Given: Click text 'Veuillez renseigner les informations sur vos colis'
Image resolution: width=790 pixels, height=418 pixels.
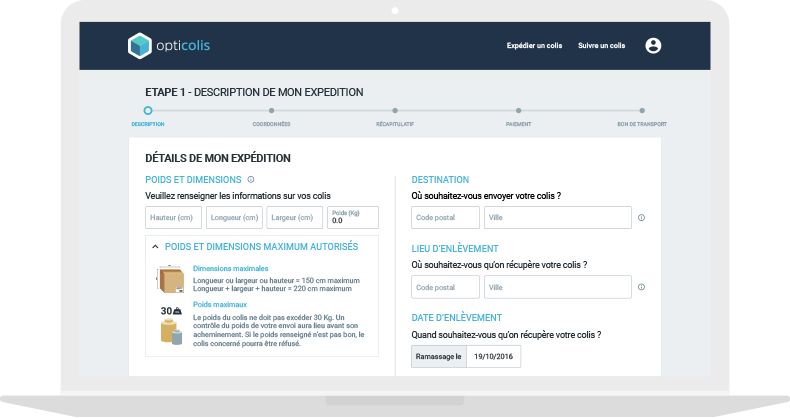Looking at the screenshot, I should (238, 196).
